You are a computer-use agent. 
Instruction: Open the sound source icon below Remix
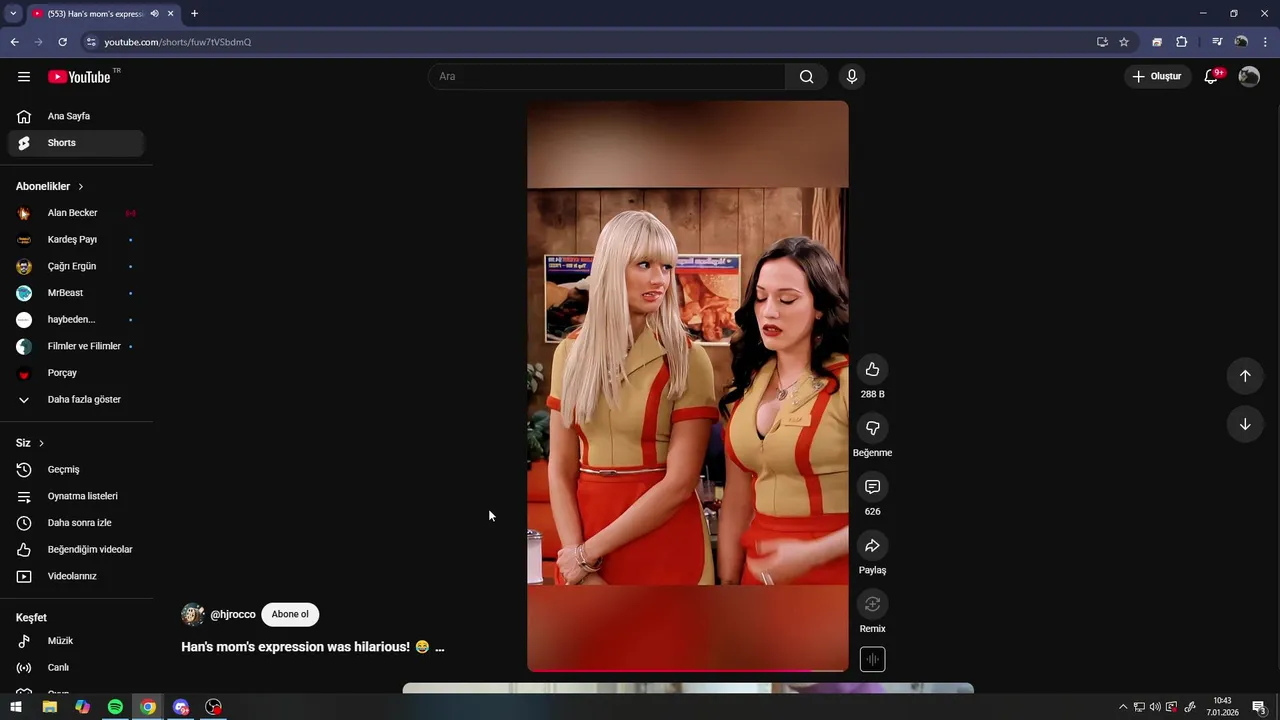pos(872,660)
